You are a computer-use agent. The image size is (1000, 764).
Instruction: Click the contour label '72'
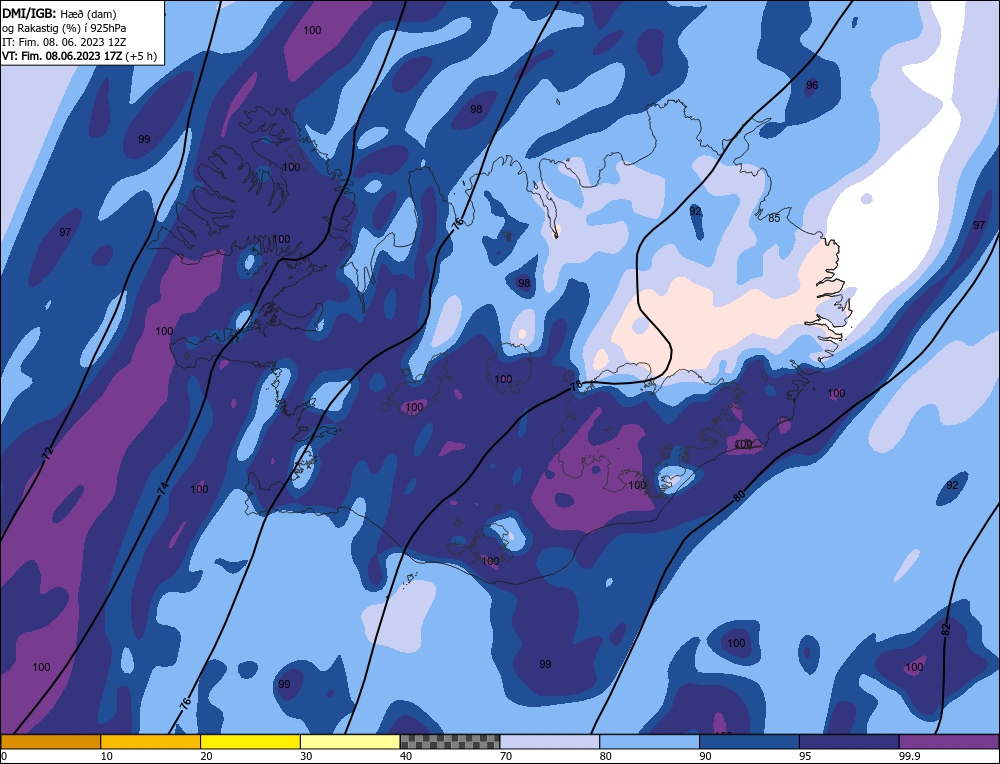point(47,454)
